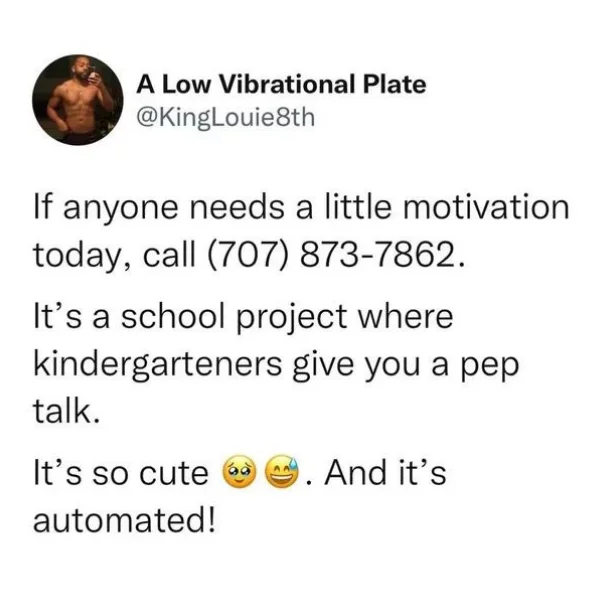This screenshot has width=600, height=600.
Task: Open the @KingLouie8th handle
Action: [x=226, y=117]
